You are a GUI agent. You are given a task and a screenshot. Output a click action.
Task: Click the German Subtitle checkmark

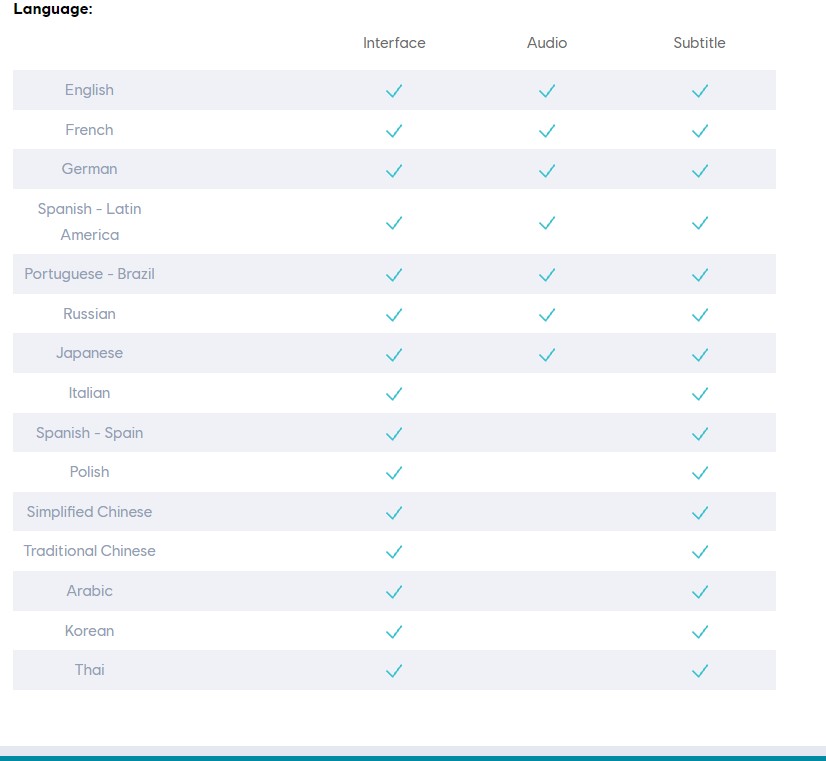[700, 170]
